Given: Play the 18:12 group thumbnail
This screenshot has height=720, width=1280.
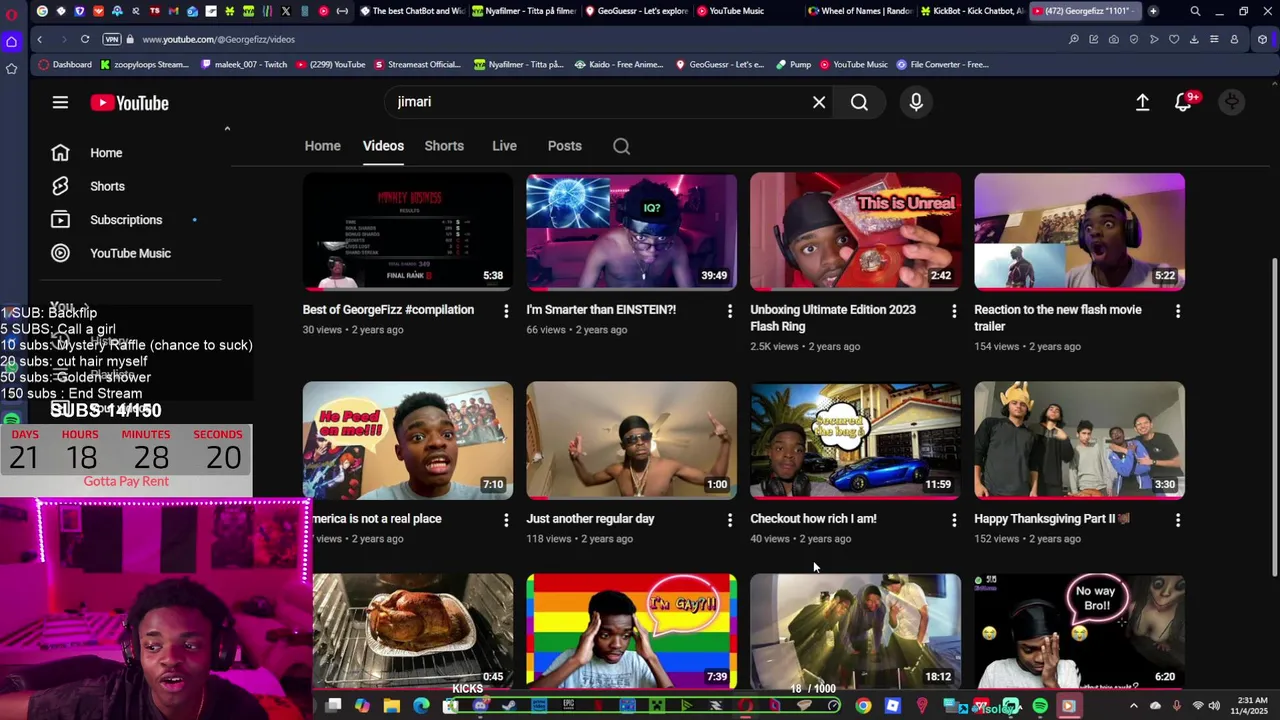Looking at the screenshot, I should [856, 630].
